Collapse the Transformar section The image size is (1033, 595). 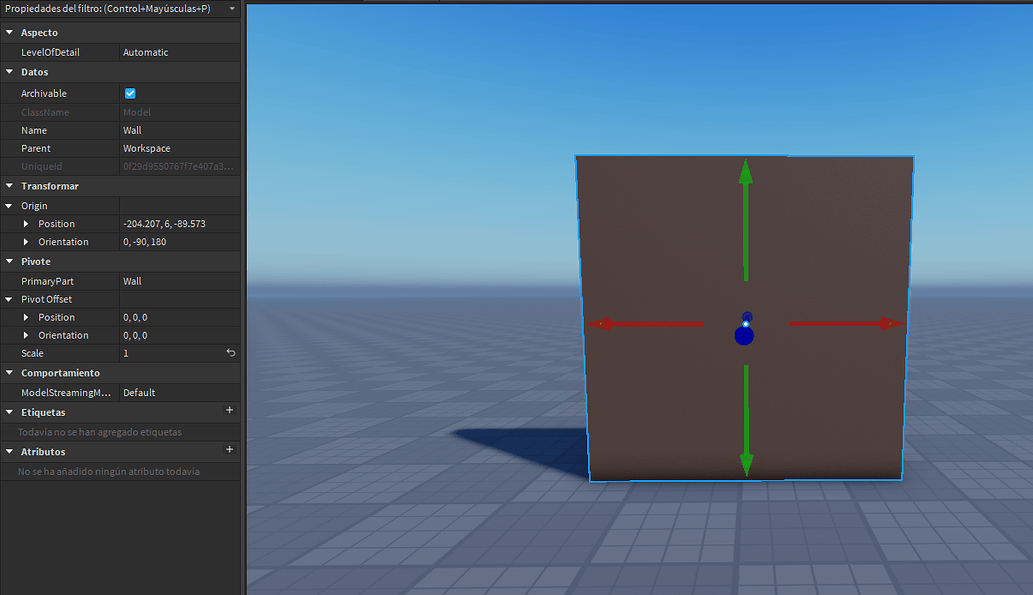[10, 185]
